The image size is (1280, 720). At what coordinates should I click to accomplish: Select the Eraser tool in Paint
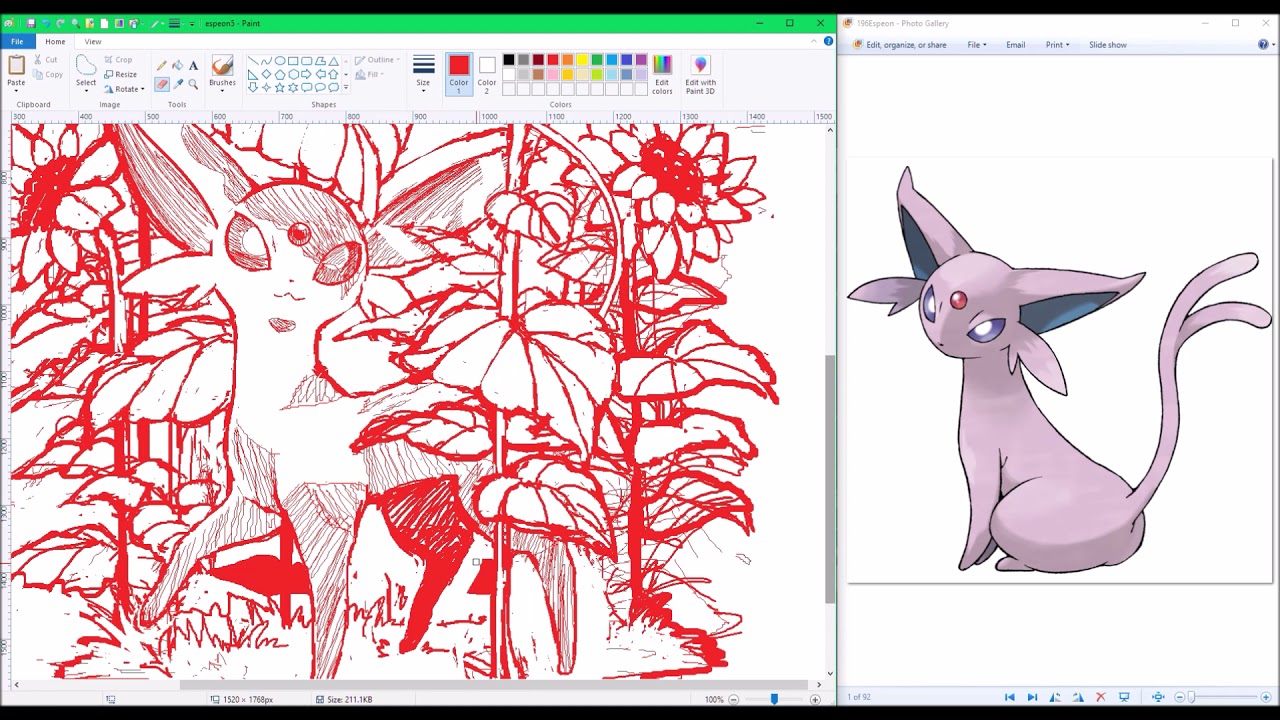pyautogui.click(x=161, y=84)
